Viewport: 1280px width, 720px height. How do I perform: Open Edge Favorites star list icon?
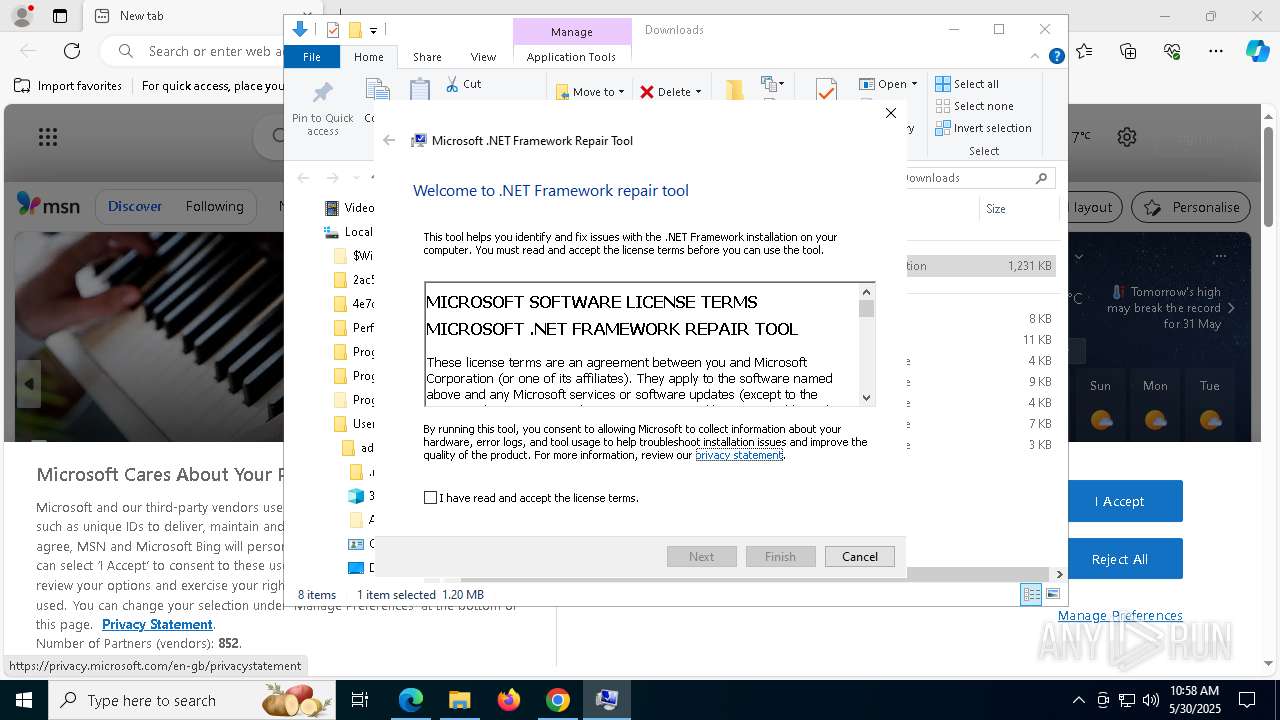tap(1085, 50)
